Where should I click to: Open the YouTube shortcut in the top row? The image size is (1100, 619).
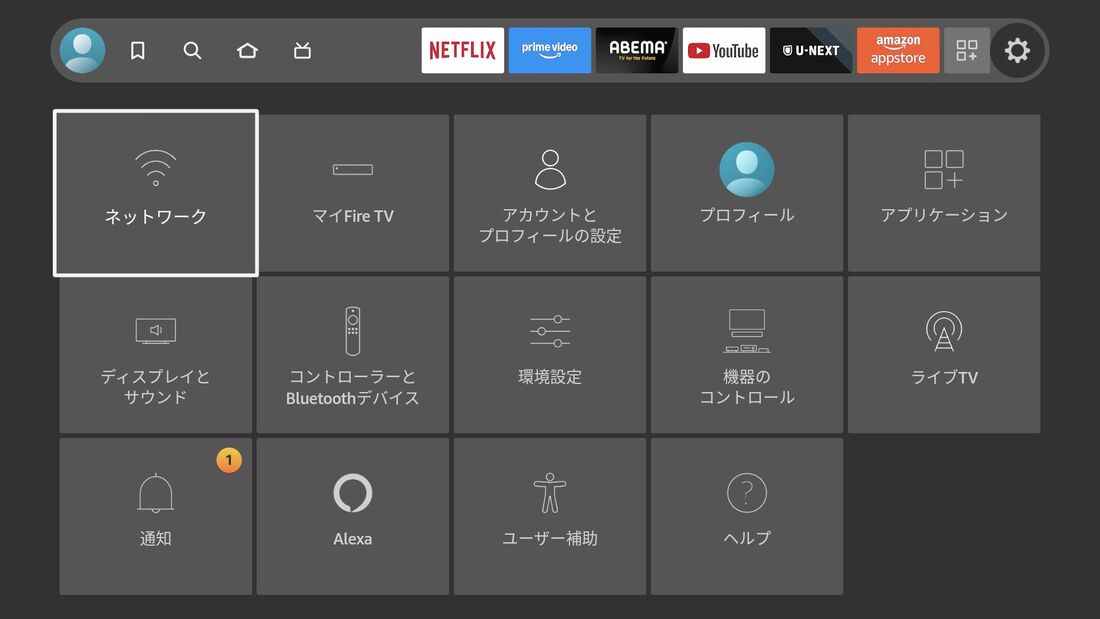click(x=723, y=49)
